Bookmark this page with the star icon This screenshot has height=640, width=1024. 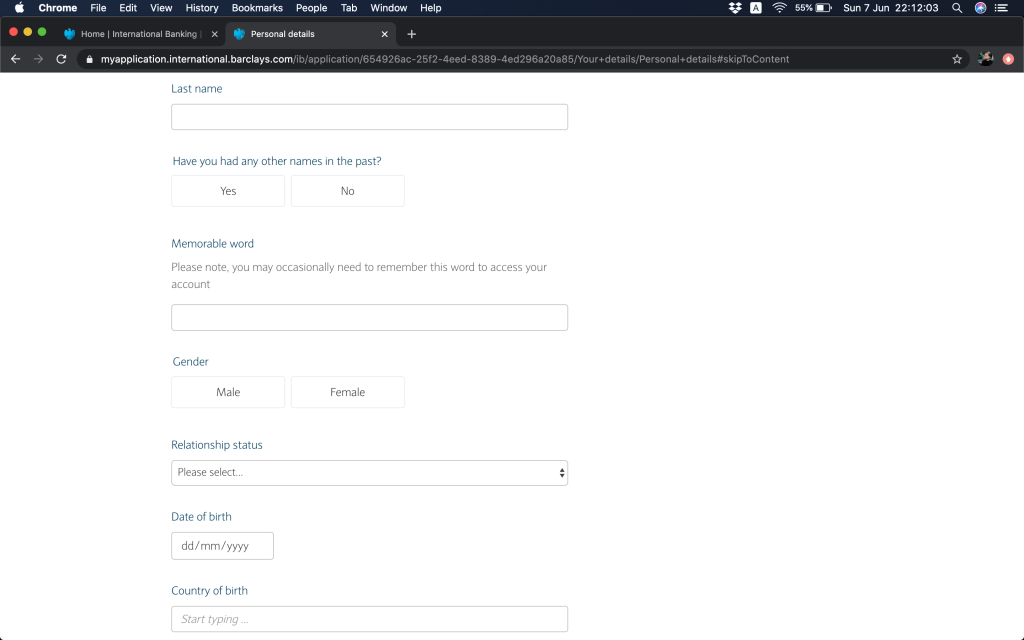pos(957,59)
